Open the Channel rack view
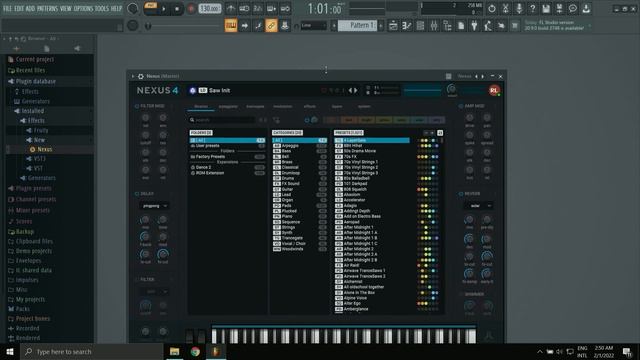The height and width of the screenshot is (360, 640). click(x=420, y=26)
